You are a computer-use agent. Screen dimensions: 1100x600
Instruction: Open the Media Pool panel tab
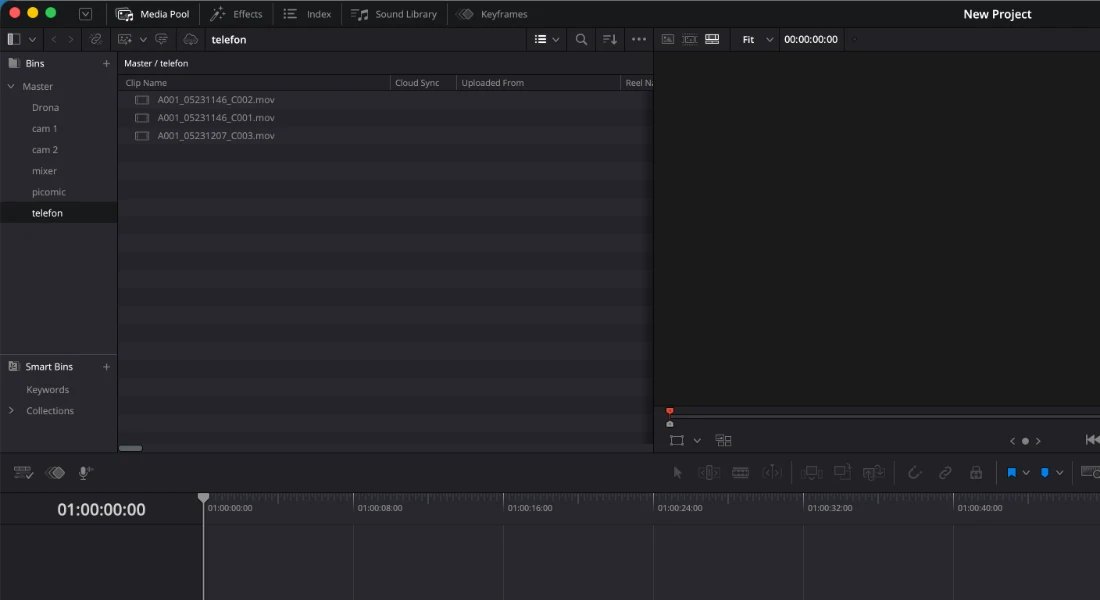pos(152,14)
